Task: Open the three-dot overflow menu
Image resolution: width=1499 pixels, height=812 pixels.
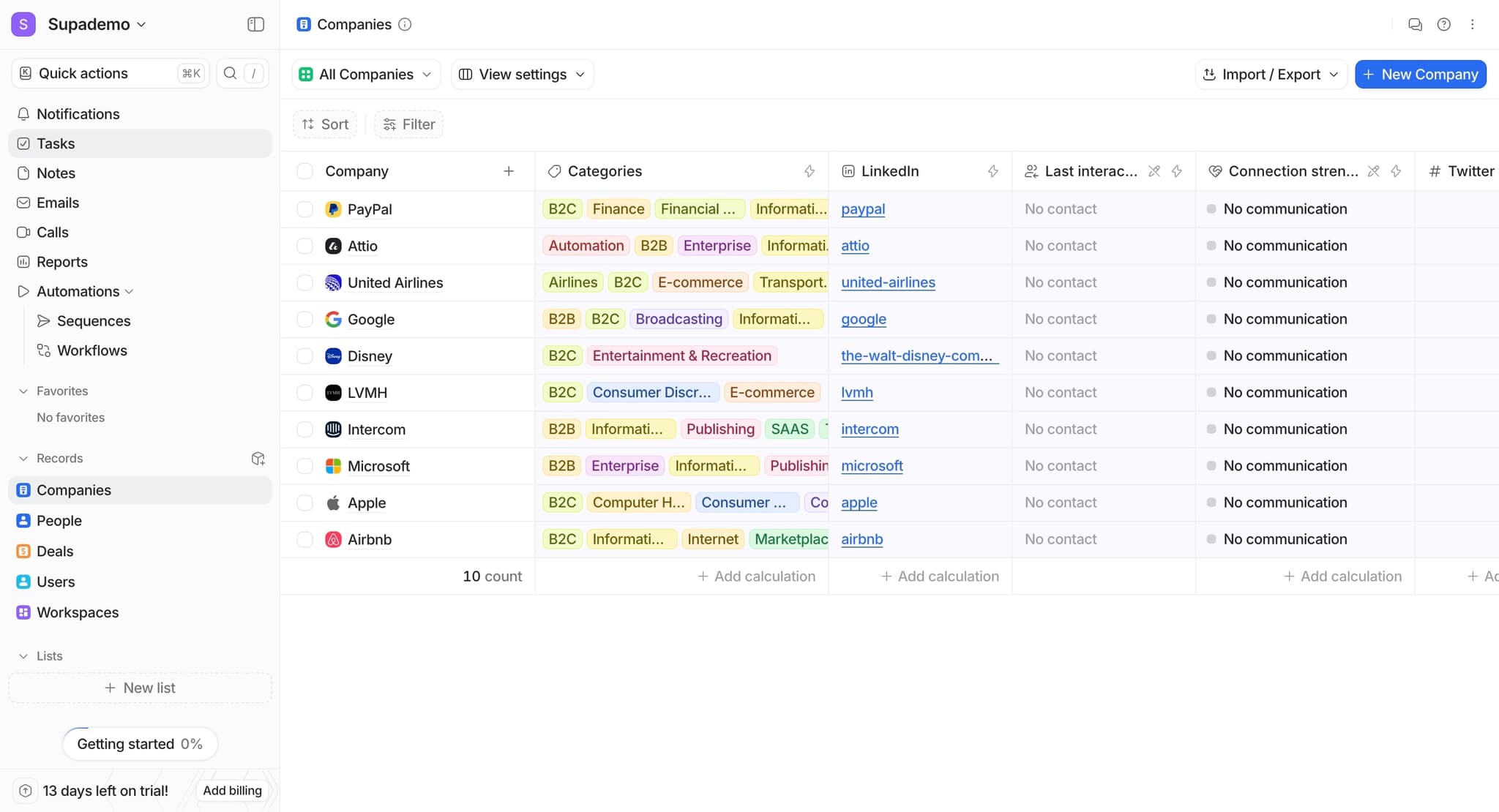Action: (x=1472, y=24)
